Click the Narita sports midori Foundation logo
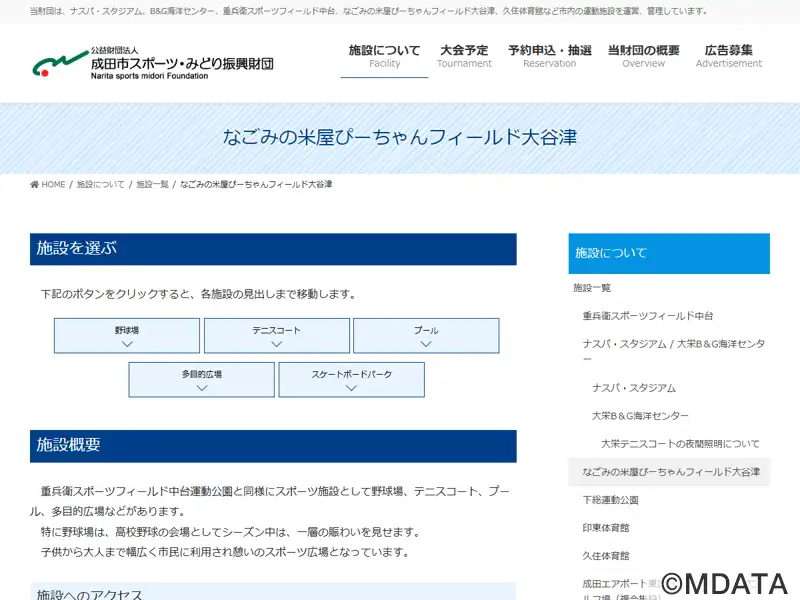Screen dimensions: 800x600 pyautogui.click(x=153, y=63)
